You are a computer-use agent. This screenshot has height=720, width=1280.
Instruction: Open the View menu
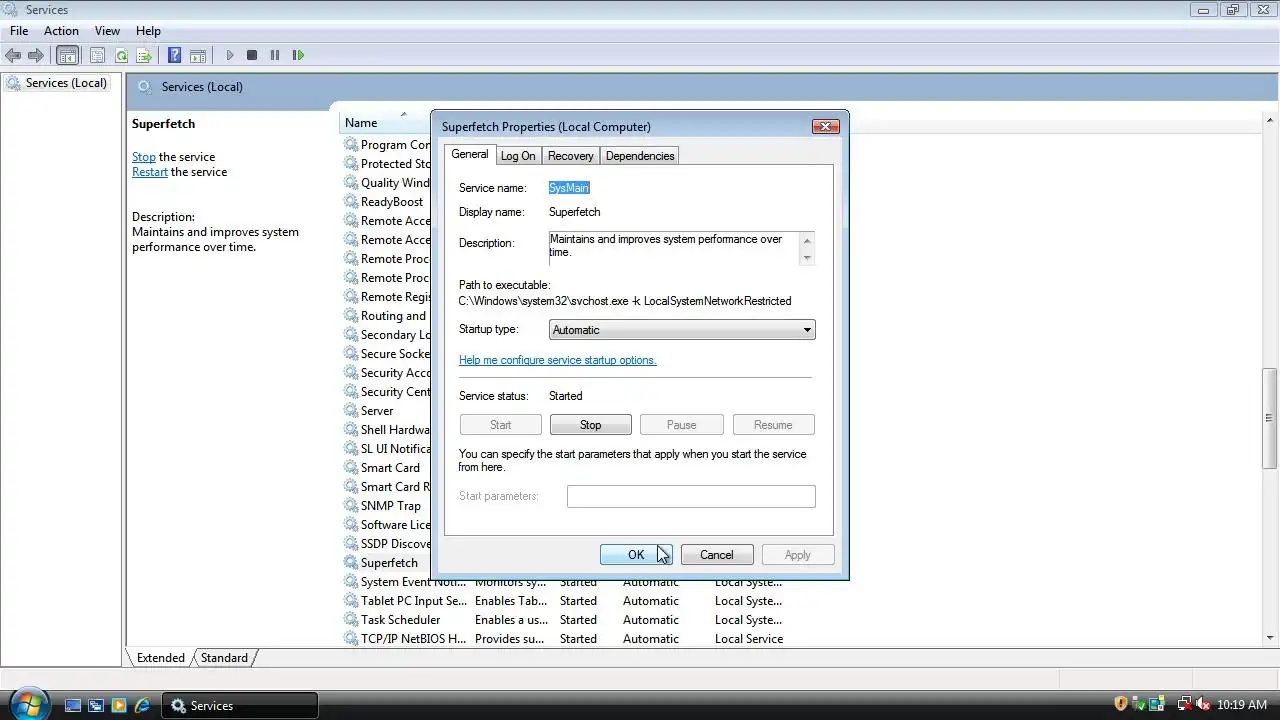(x=107, y=31)
